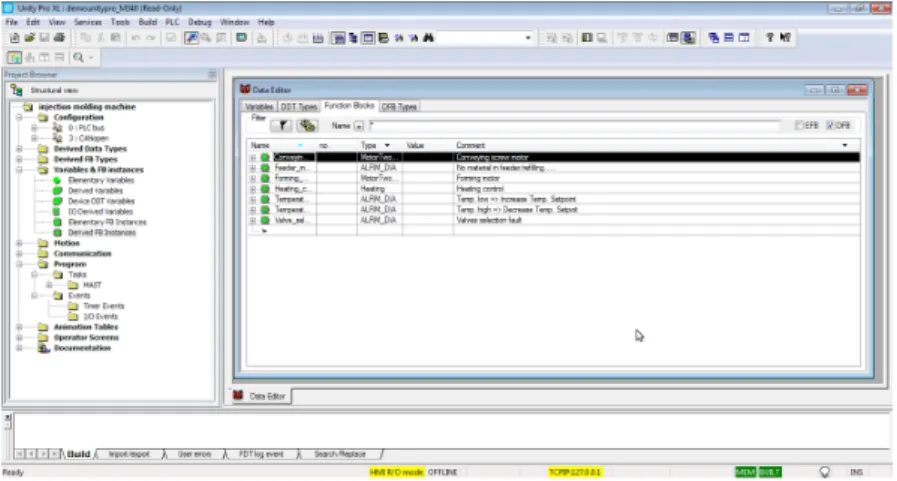Click the OFFLINE status bar entry

(442, 472)
